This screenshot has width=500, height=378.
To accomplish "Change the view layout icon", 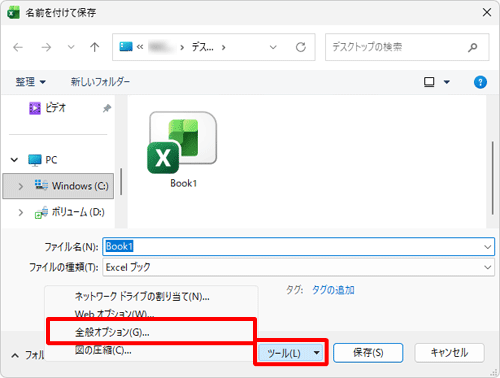I will coord(429,82).
